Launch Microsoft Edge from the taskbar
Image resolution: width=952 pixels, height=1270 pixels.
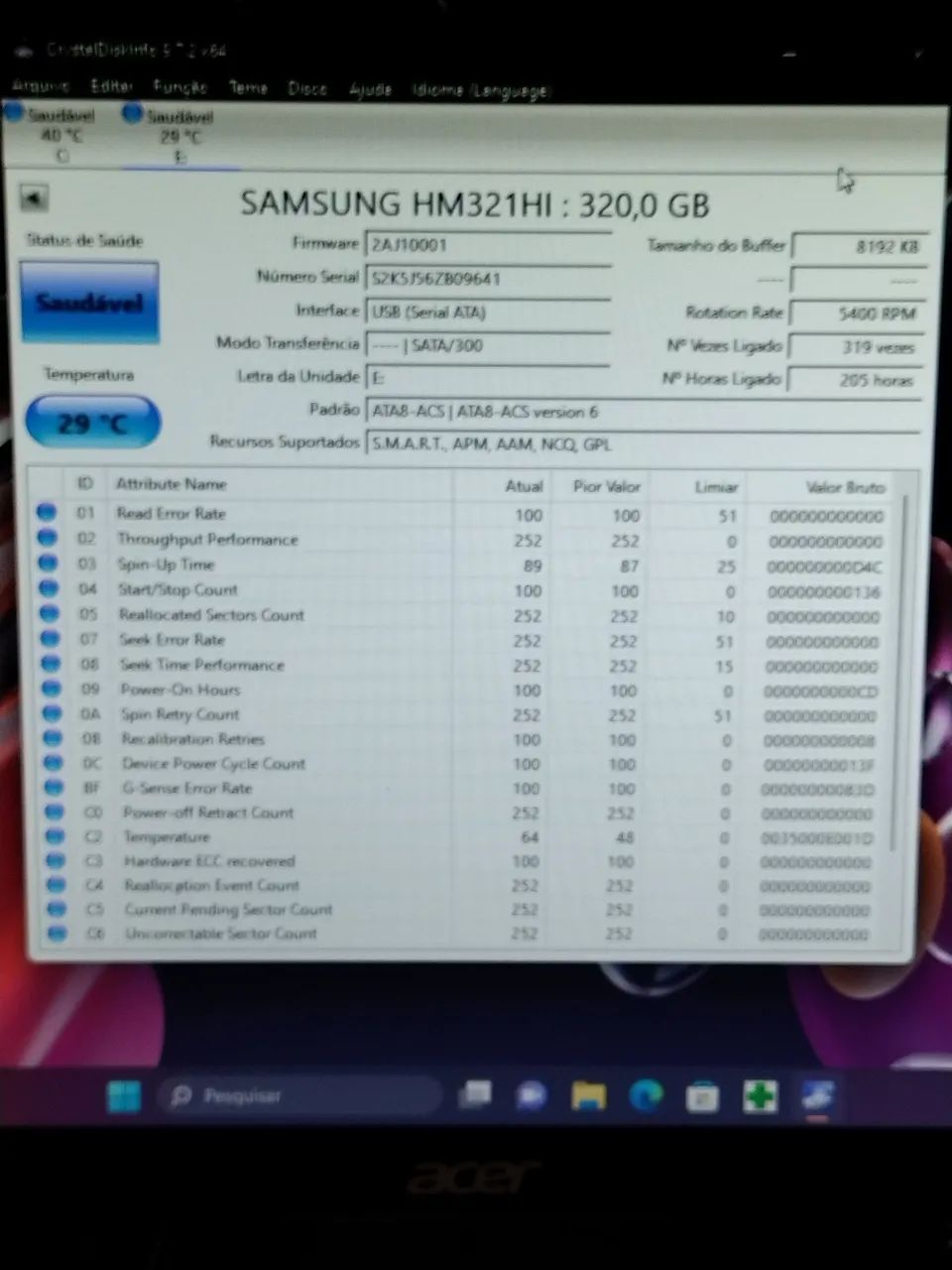click(x=646, y=1095)
